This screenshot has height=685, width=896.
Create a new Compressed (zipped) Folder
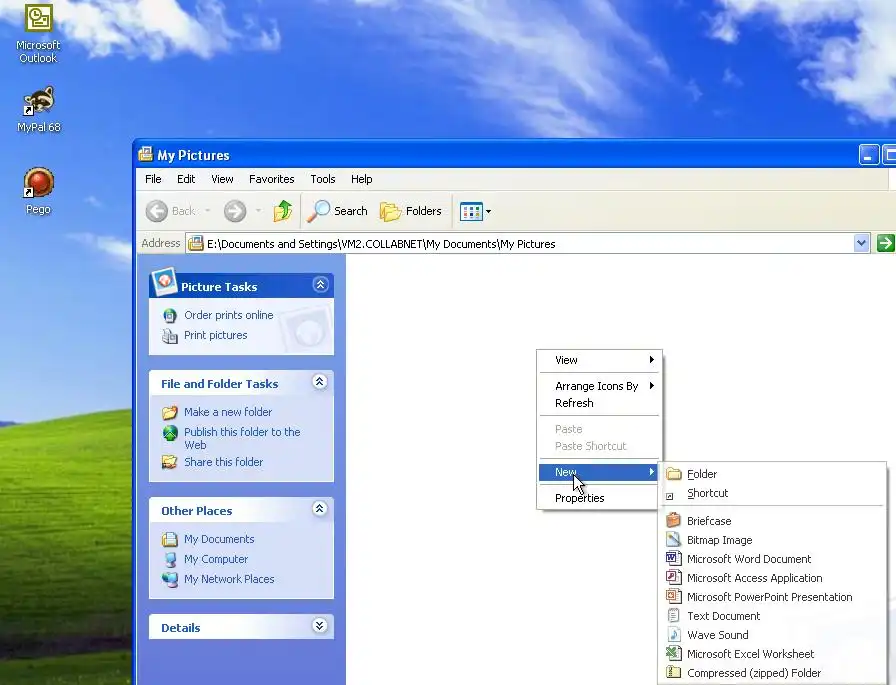coord(772,673)
